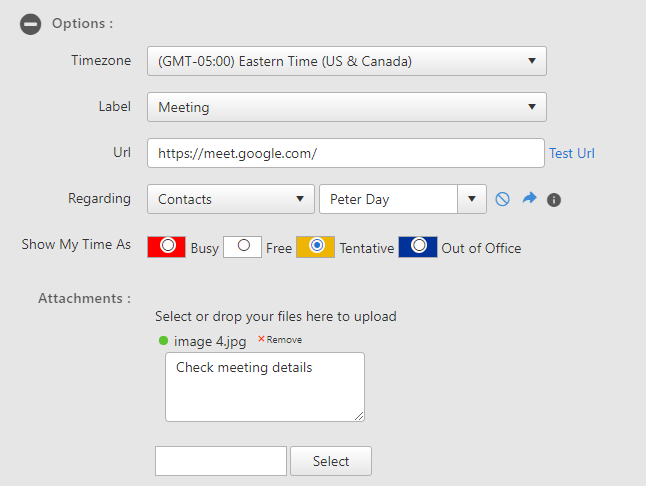Viewport: 646px width, 486px height.
Task: Click the Test Url link
Action: coord(572,153)
